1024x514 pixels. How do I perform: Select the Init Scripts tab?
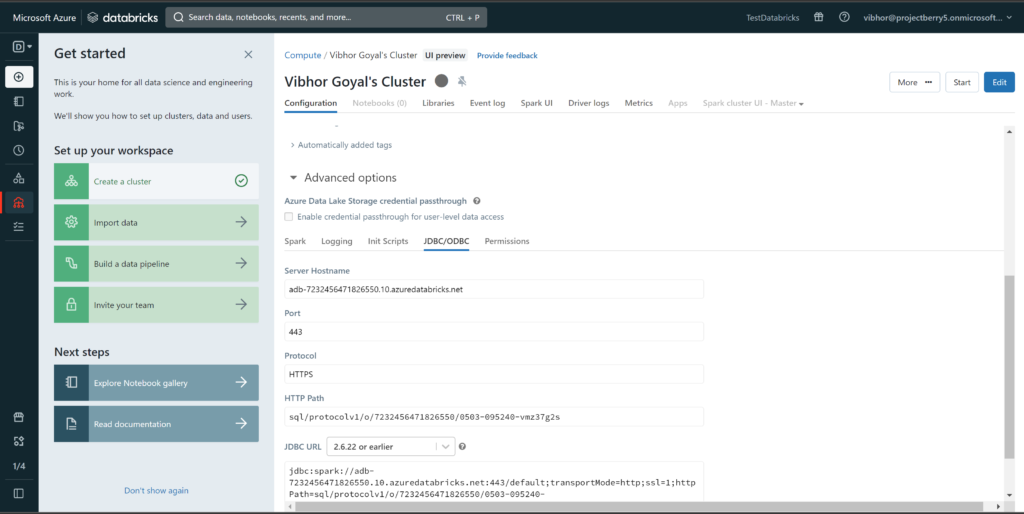(388, 241)
